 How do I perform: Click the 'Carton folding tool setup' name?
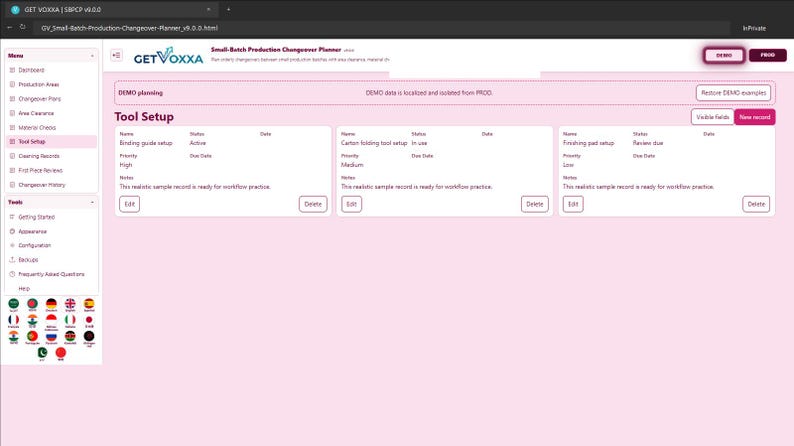374,143
